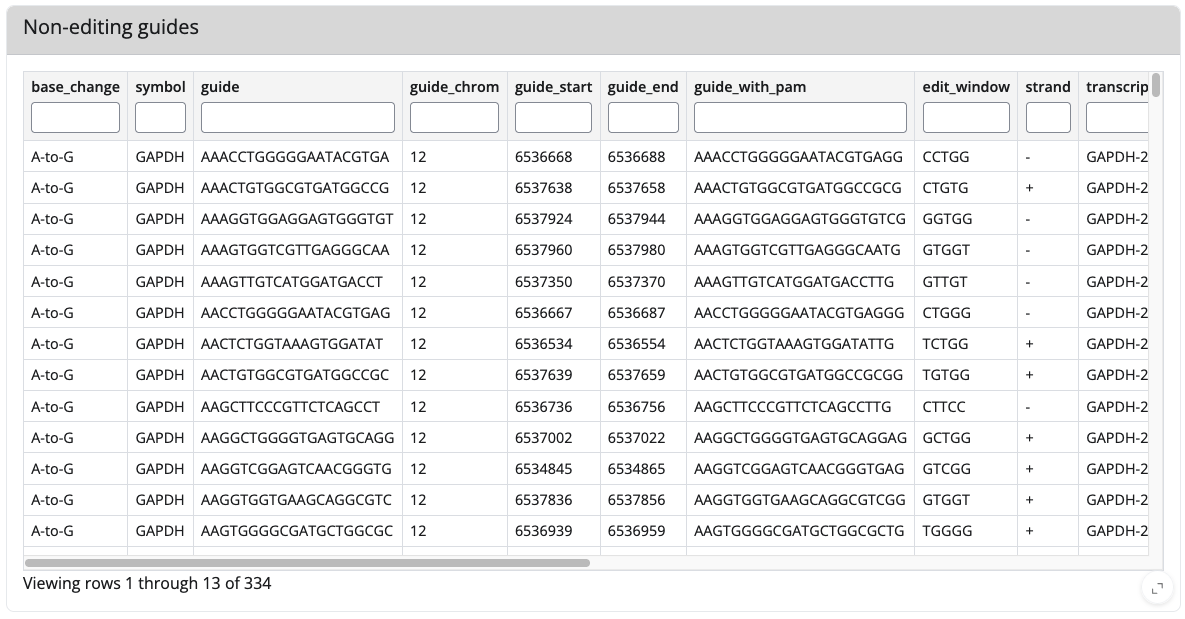This screenshot has width=1185, height=619.
Task: Sort by the guide_start column header
Action: click(553, 87)
